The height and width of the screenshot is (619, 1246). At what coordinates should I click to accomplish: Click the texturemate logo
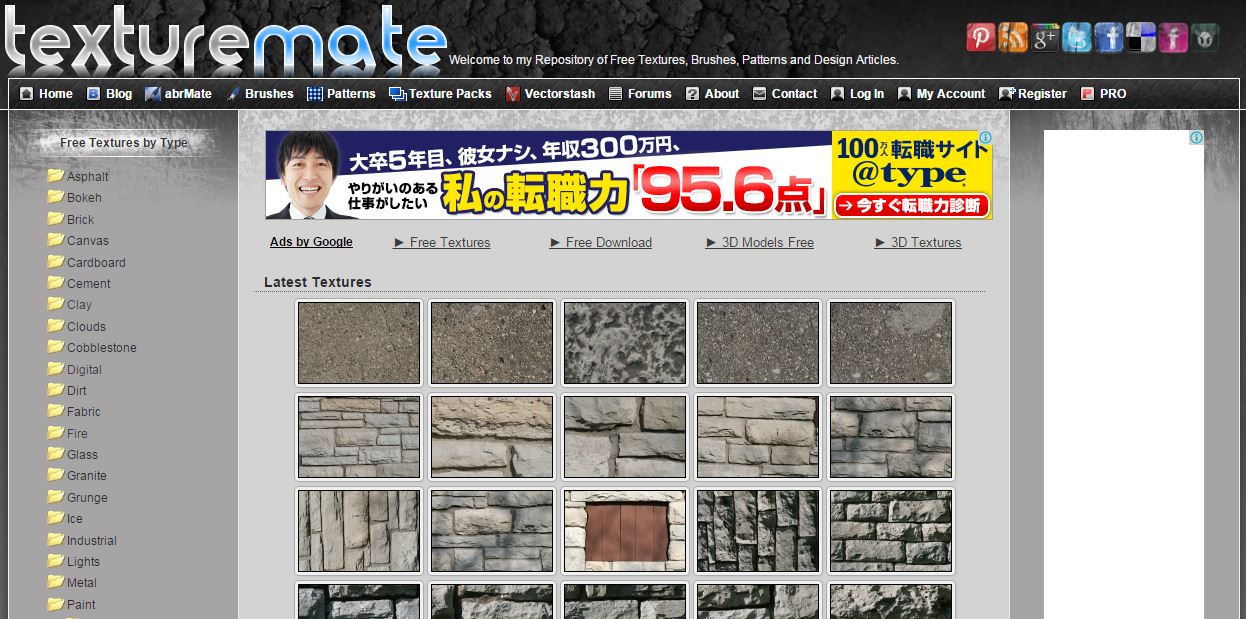pos(225,40)
